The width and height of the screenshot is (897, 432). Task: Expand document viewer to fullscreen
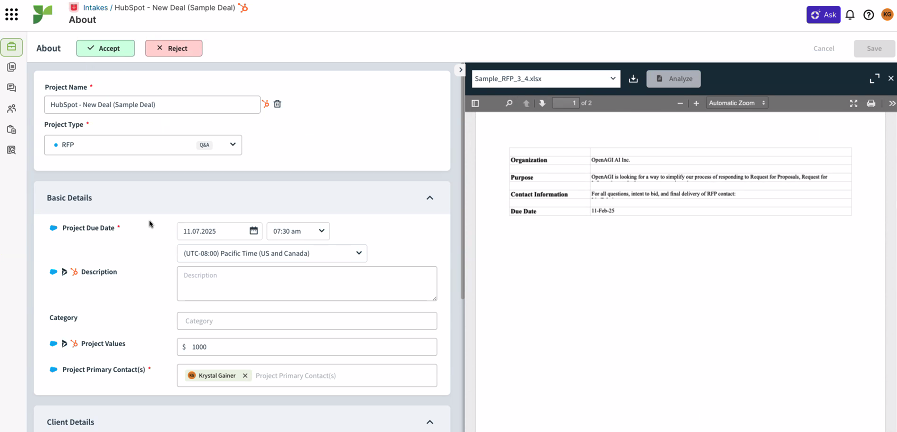click(x=874, y=79)
